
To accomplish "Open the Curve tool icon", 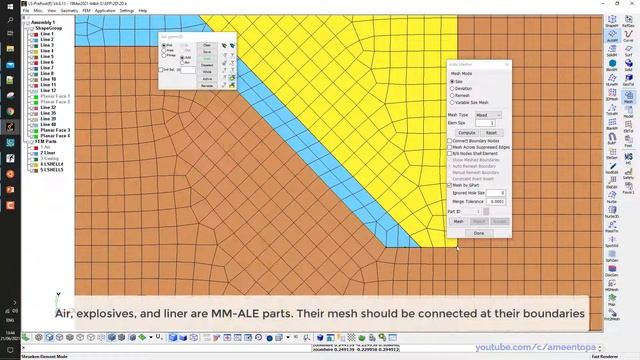I will 629,36.
